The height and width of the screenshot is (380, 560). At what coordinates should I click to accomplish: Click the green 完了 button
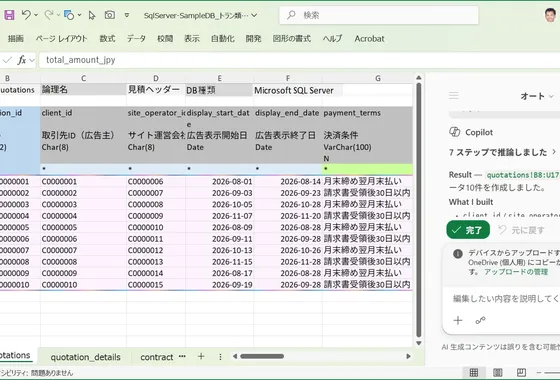tap(468, 230)
